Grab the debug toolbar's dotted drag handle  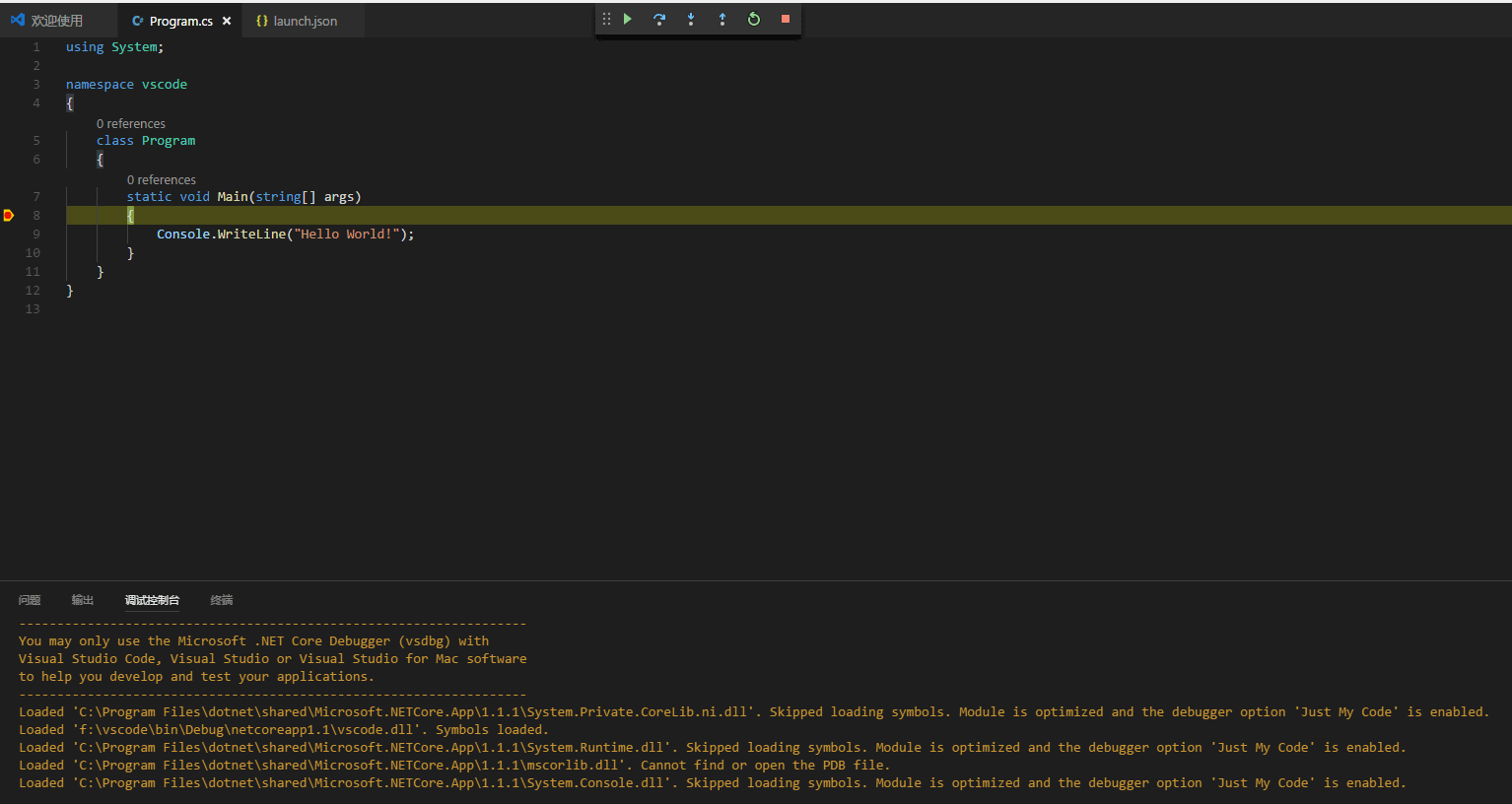(606, 20)
